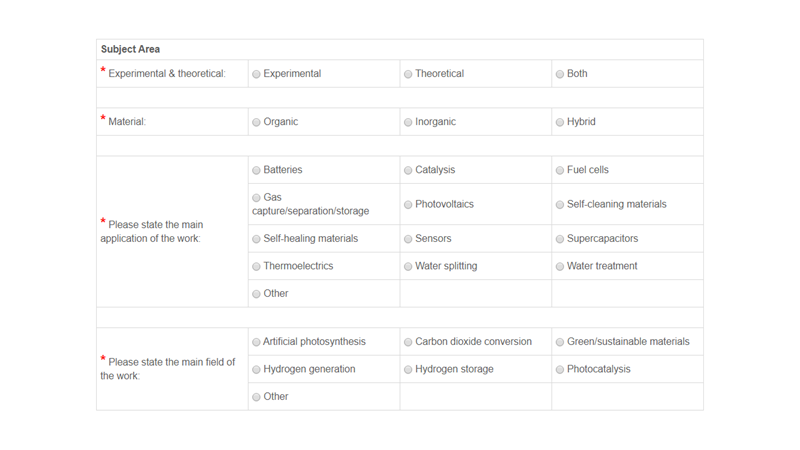Viewport: 800px width, 450px height.
Task: Select the Inorganic material option
Action: click(408, 122)
